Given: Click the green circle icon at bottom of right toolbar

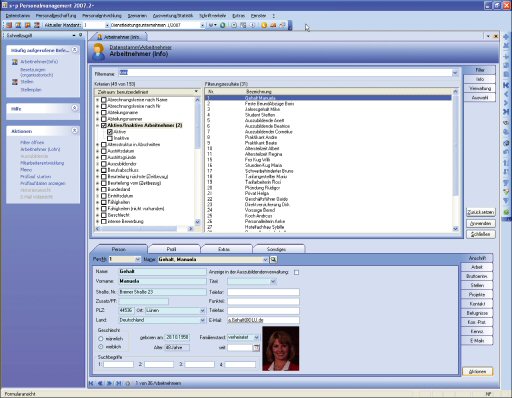Looking at the screenshot, I should [x=506, y=212].
